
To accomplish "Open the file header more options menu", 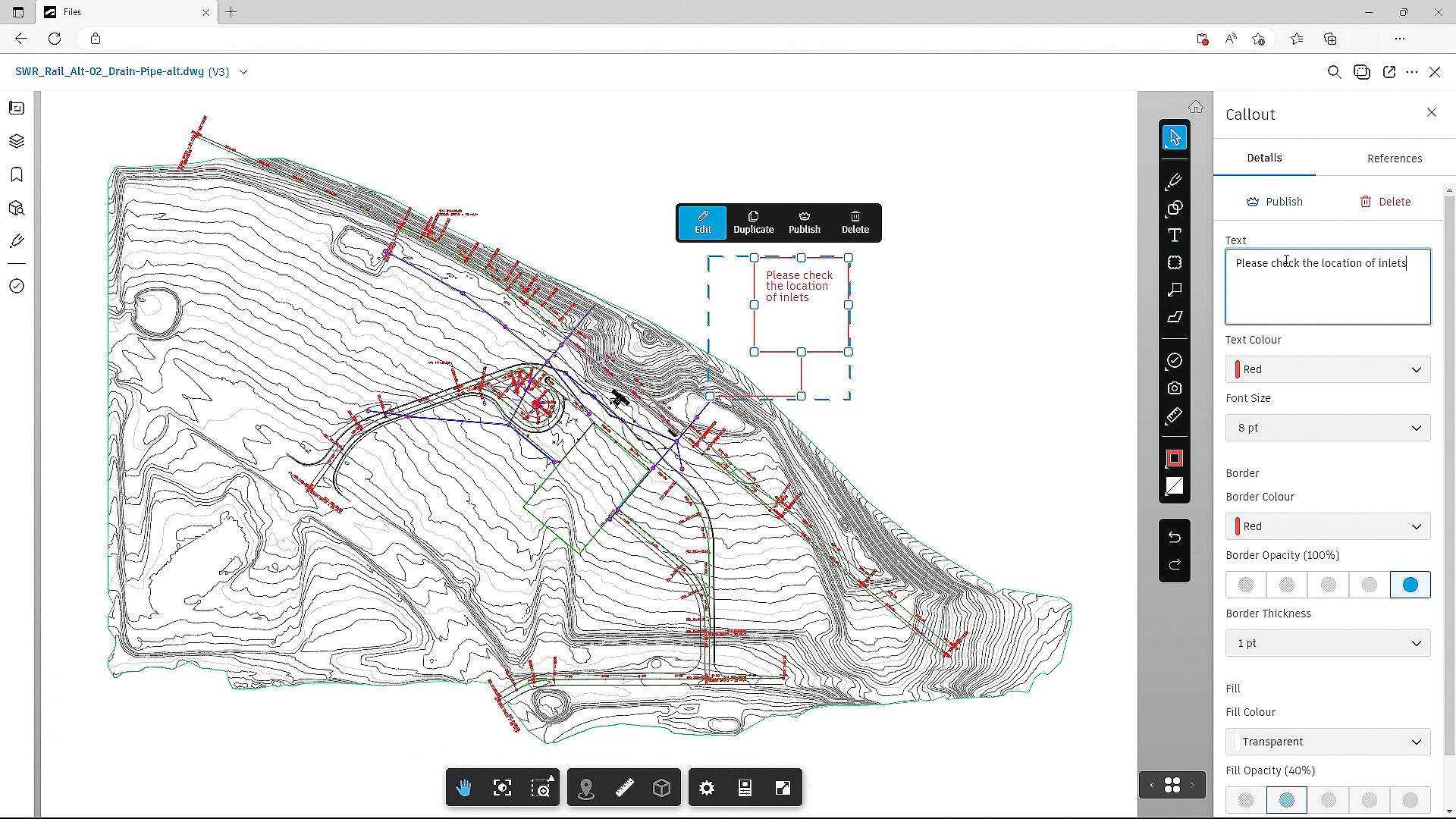I will coord(1411,72).
